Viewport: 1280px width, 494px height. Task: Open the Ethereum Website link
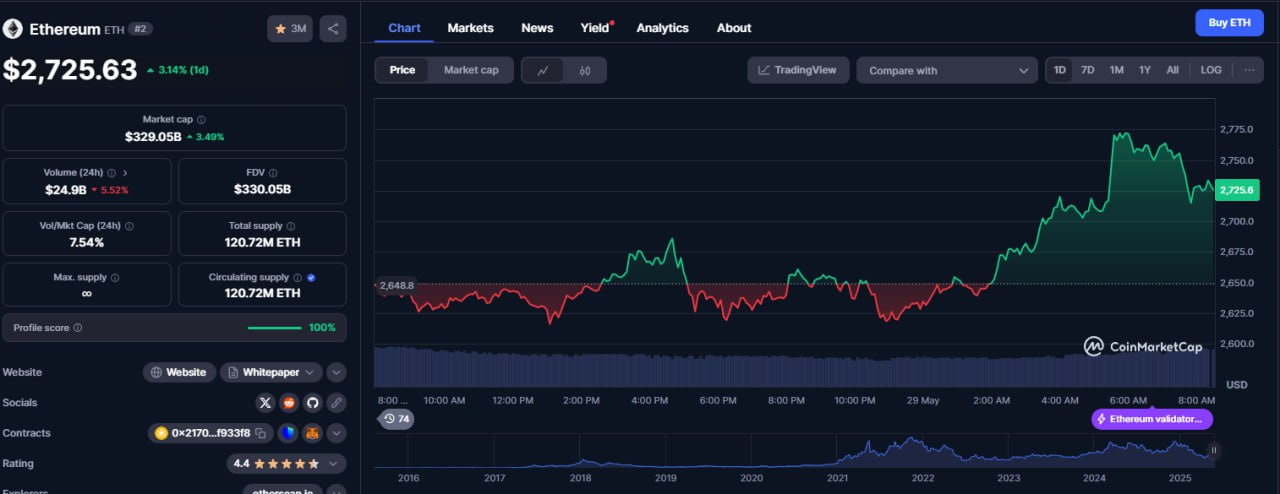tap(179, 372)
